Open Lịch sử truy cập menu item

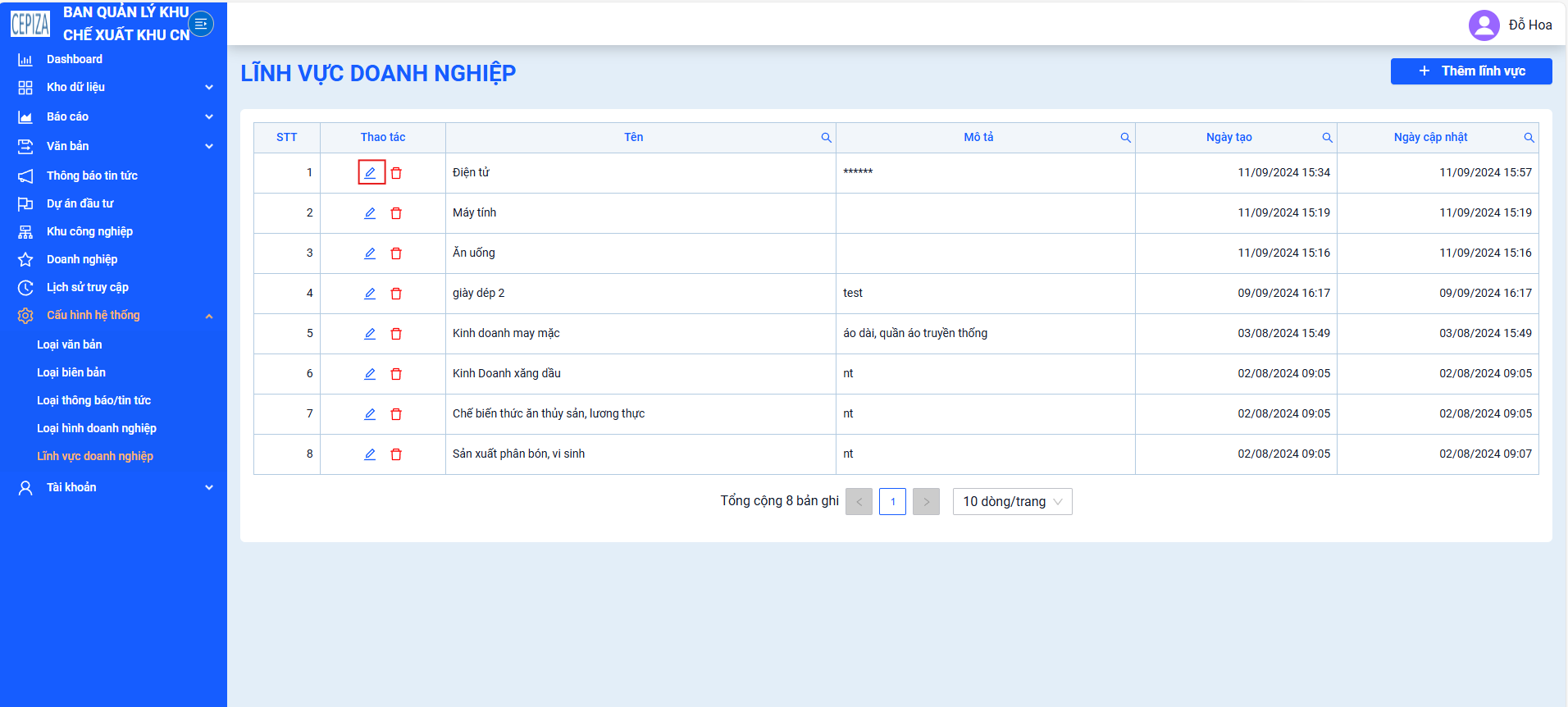click(87, 287)
